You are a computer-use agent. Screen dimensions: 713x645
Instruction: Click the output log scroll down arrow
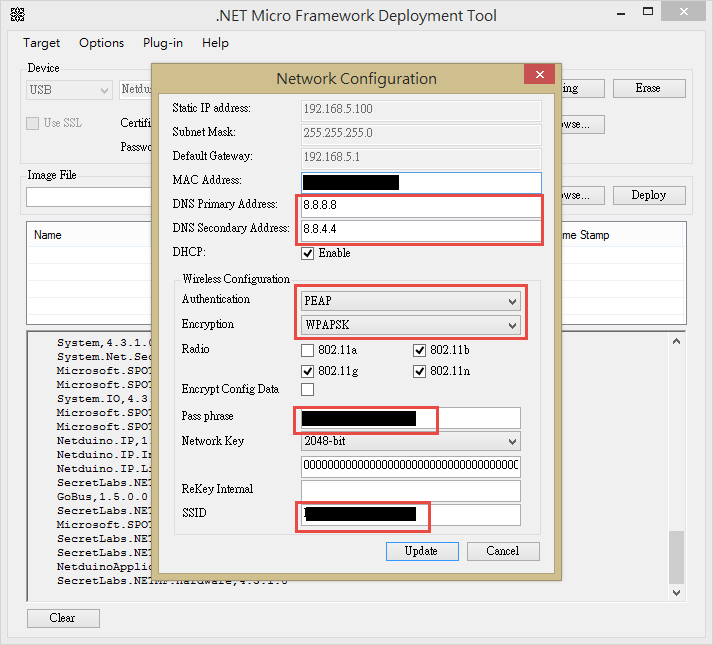677,593
